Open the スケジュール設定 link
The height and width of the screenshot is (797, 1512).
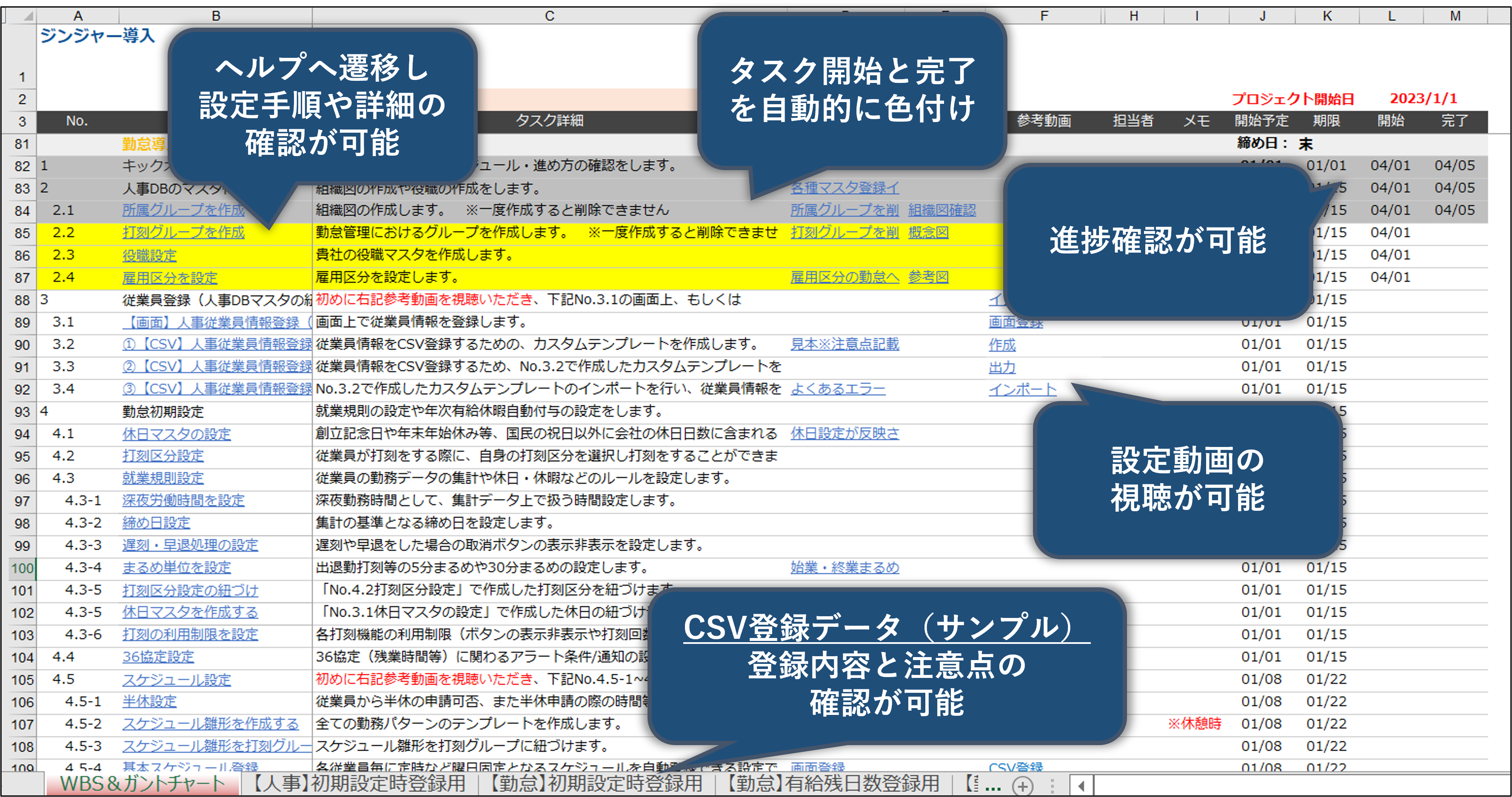pos(176,680)
